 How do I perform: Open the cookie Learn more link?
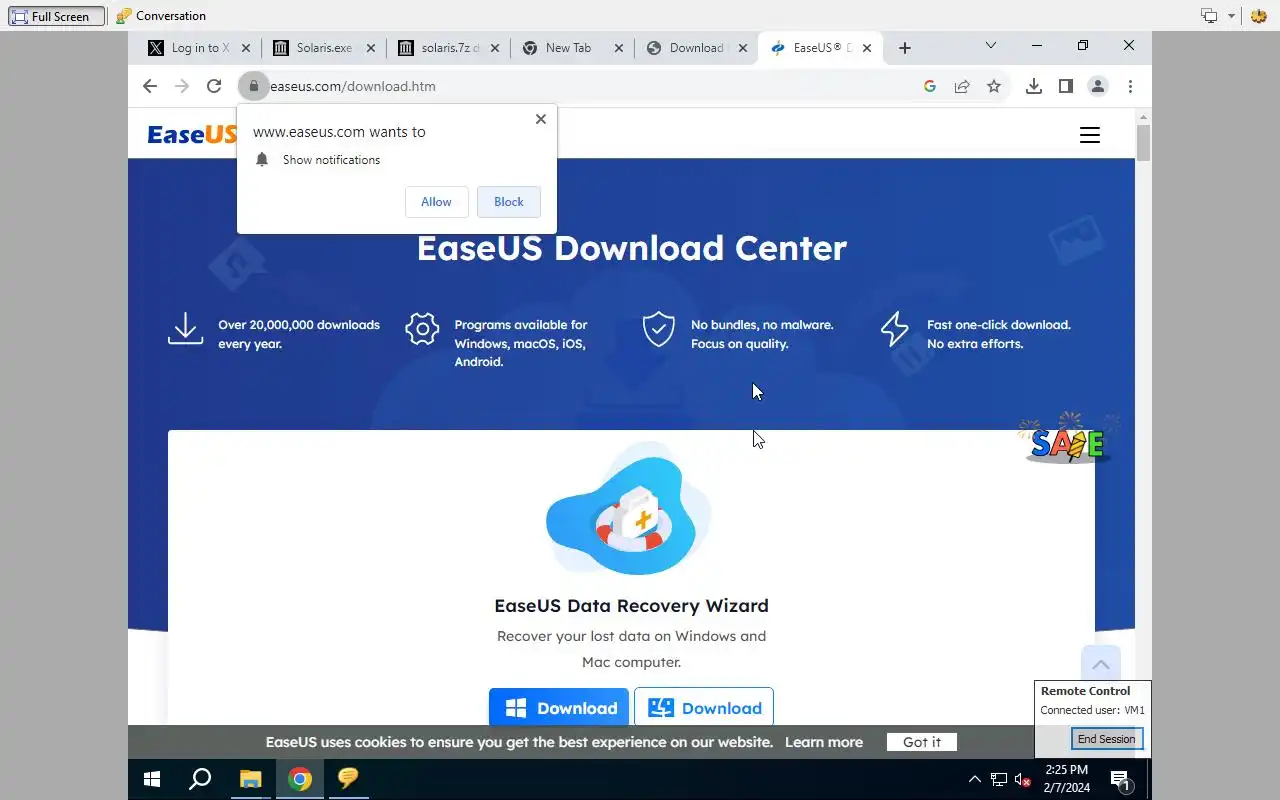tap(824, 742)
